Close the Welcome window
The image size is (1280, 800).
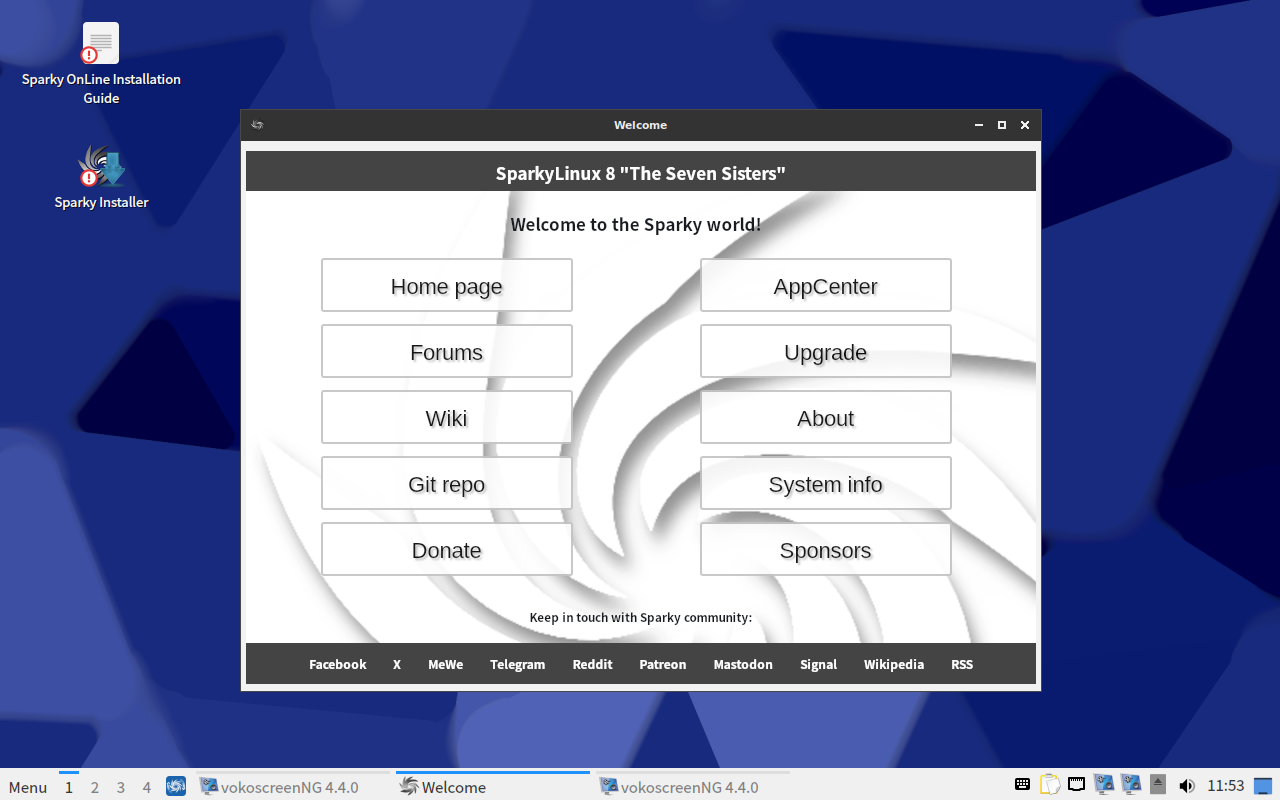pyautogui.click(x=1025, y=125)
